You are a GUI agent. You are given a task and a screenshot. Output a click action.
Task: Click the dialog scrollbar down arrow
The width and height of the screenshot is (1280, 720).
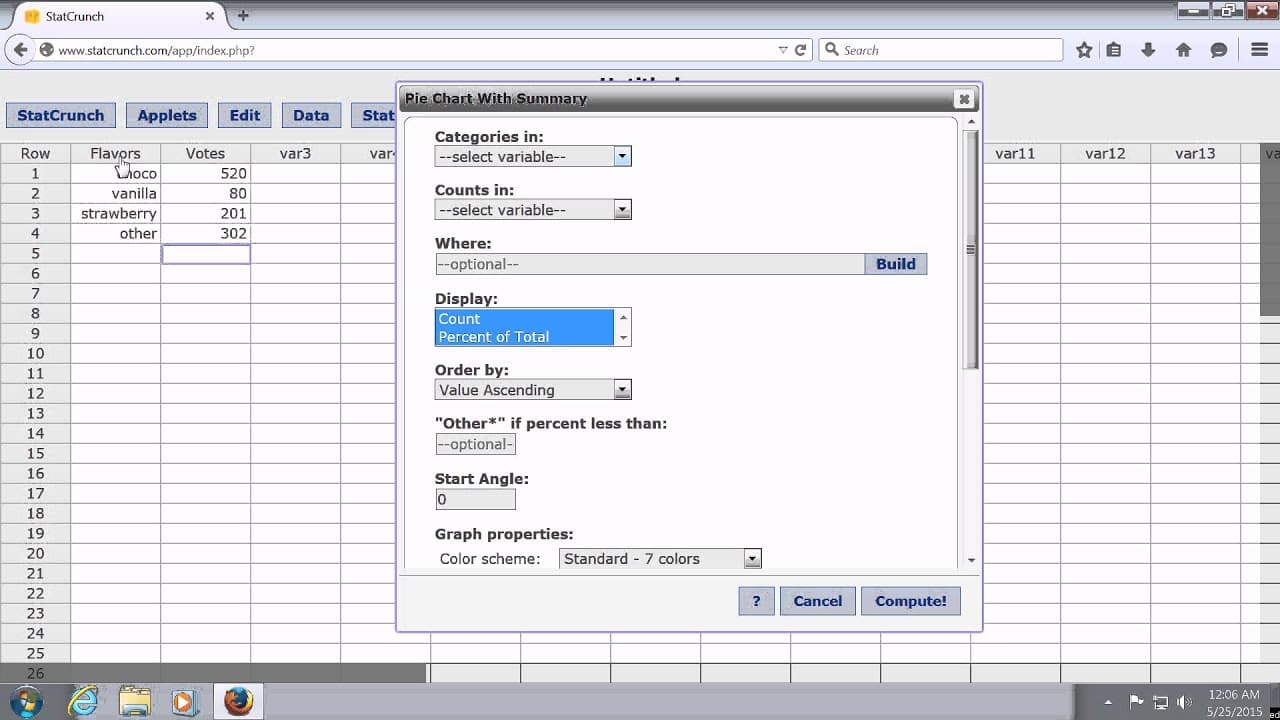(971, 561)
